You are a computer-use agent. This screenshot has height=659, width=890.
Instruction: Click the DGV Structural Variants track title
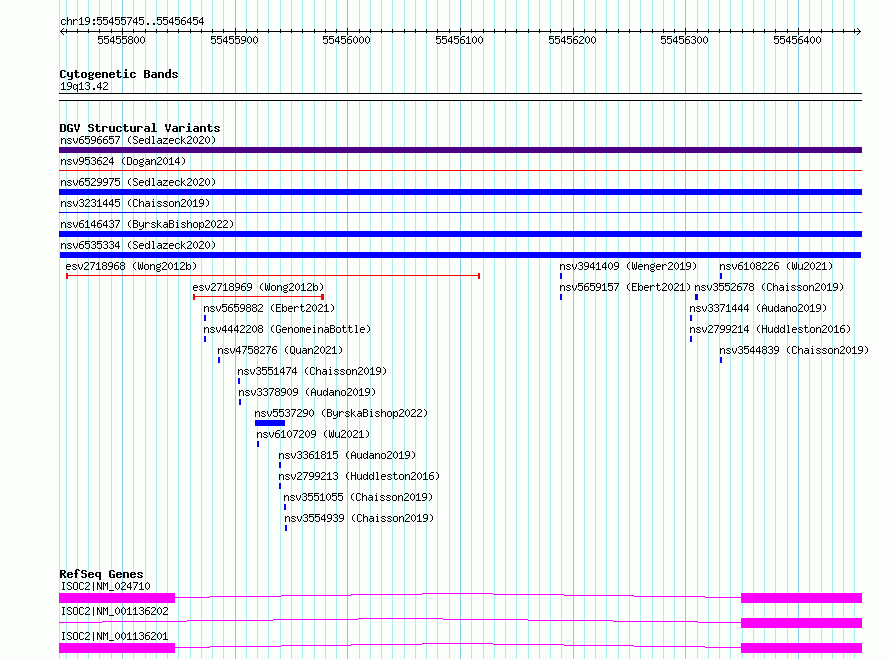pyautogui.click(x=140, y=128)
